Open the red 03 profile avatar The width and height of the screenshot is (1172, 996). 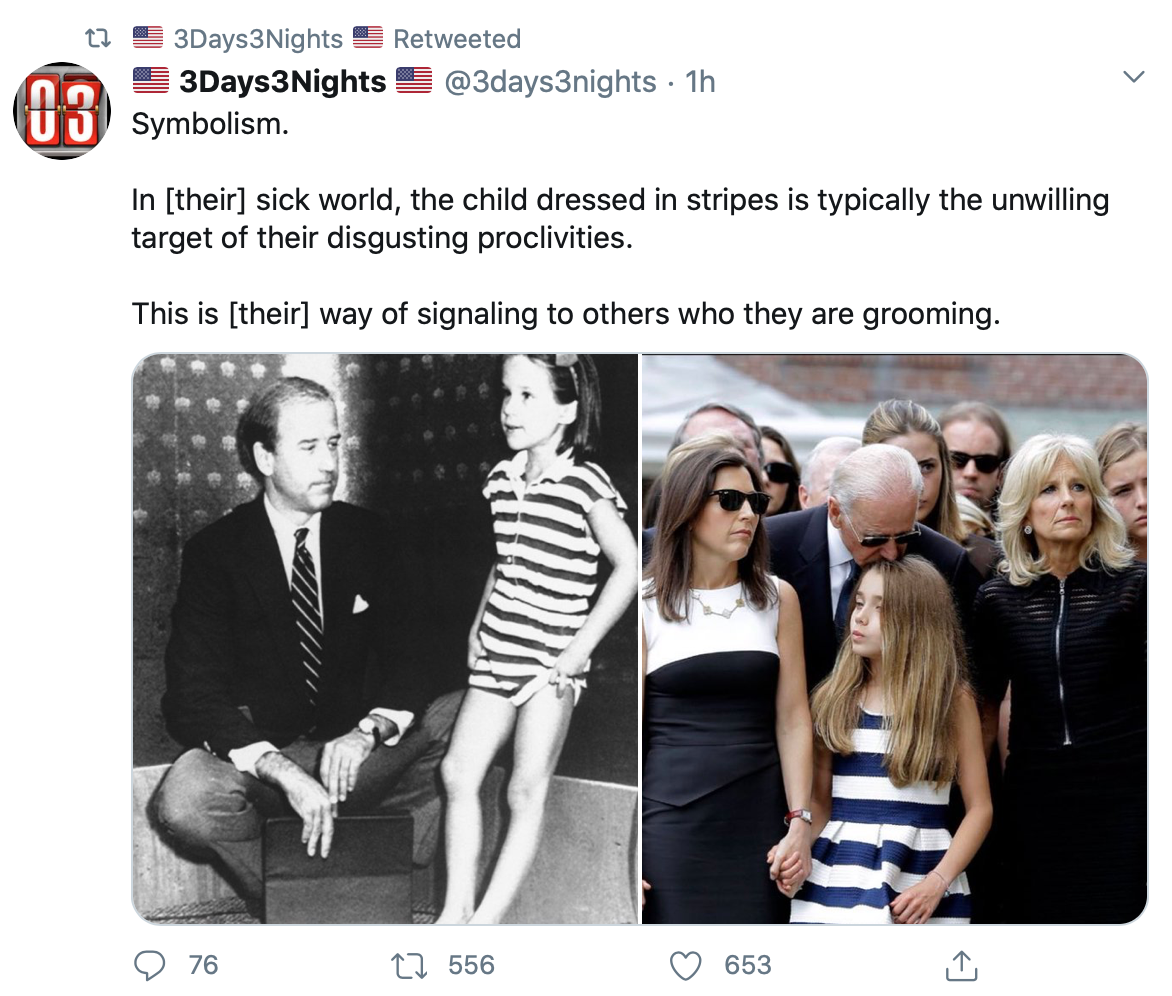point(62,111)
